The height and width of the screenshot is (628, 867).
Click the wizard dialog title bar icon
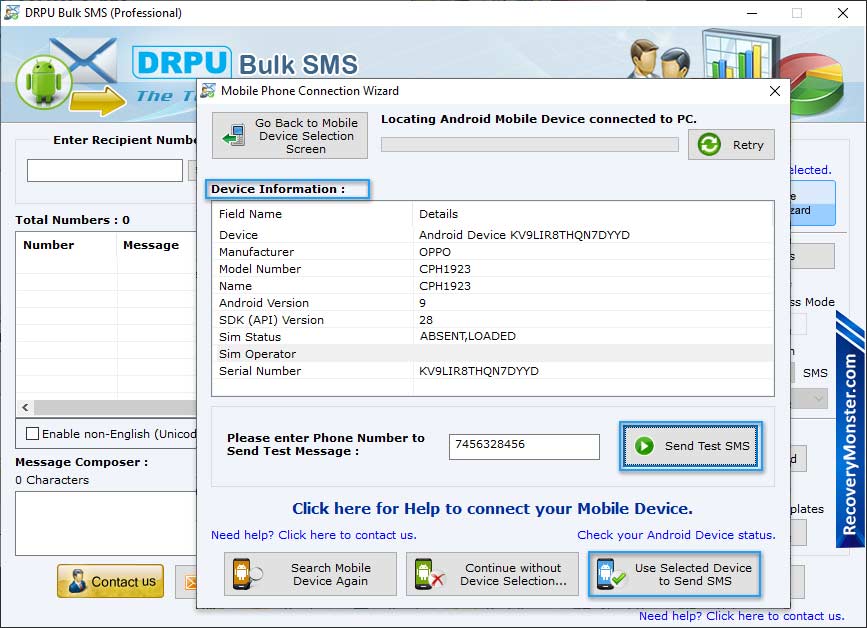pyautogui.click(x=208, y=91)
